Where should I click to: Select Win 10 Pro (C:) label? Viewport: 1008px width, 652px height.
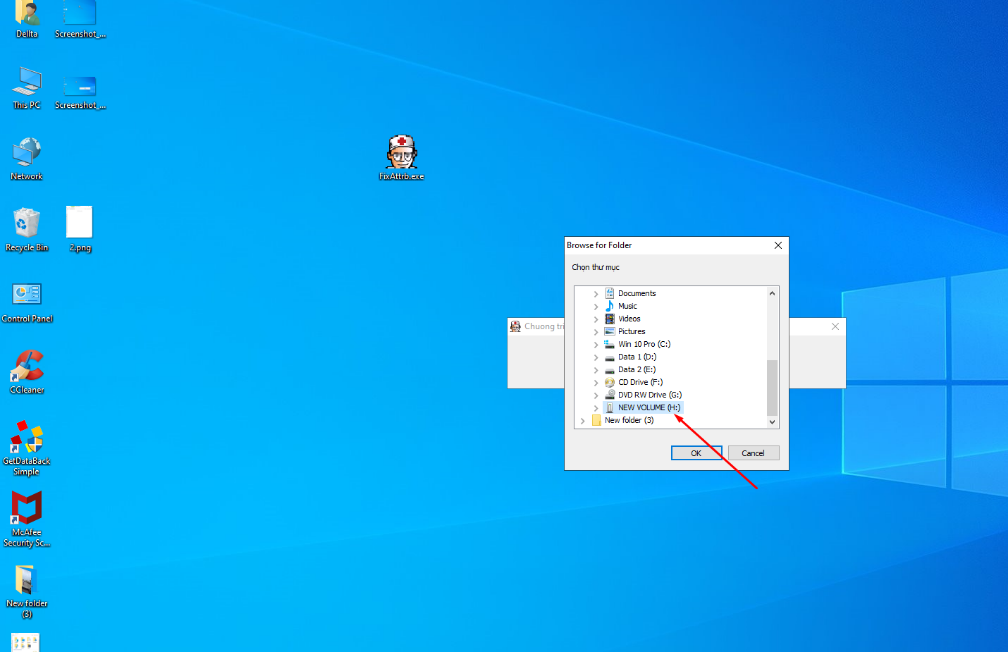tap(644, 344)
